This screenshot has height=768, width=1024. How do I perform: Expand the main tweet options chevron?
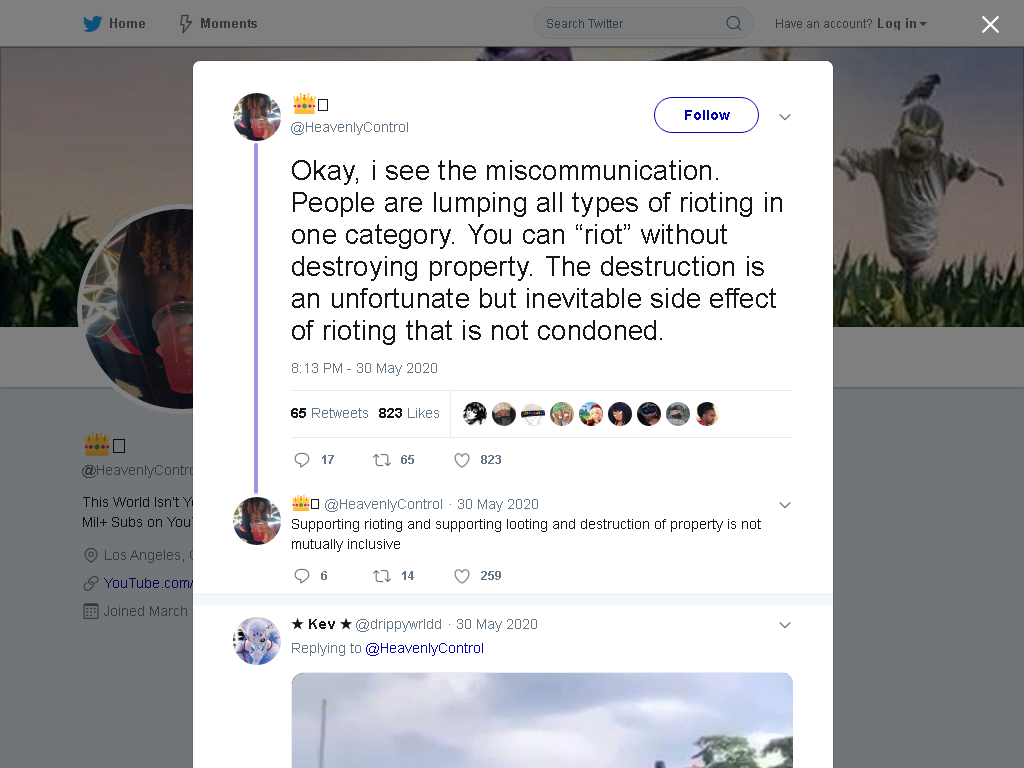tap(785, 117)
